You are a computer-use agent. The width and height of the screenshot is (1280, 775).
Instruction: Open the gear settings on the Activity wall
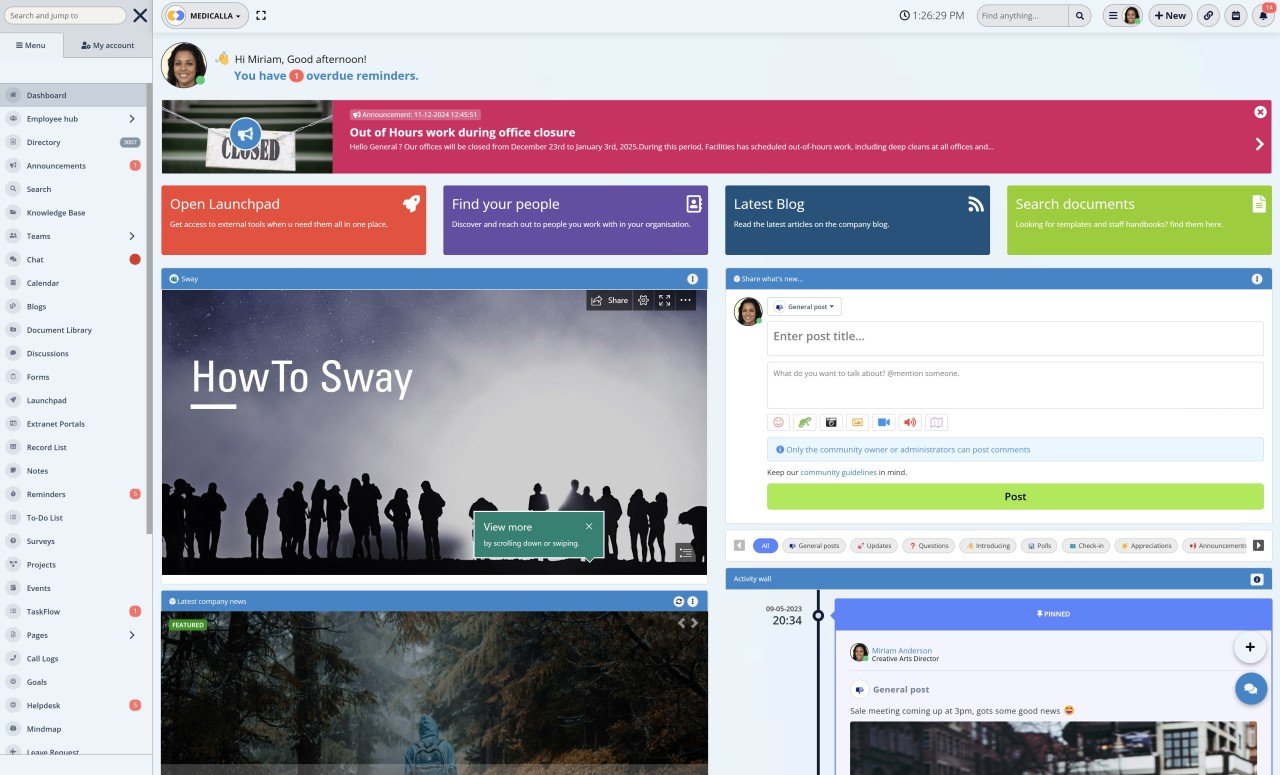tap(1256, 579)
